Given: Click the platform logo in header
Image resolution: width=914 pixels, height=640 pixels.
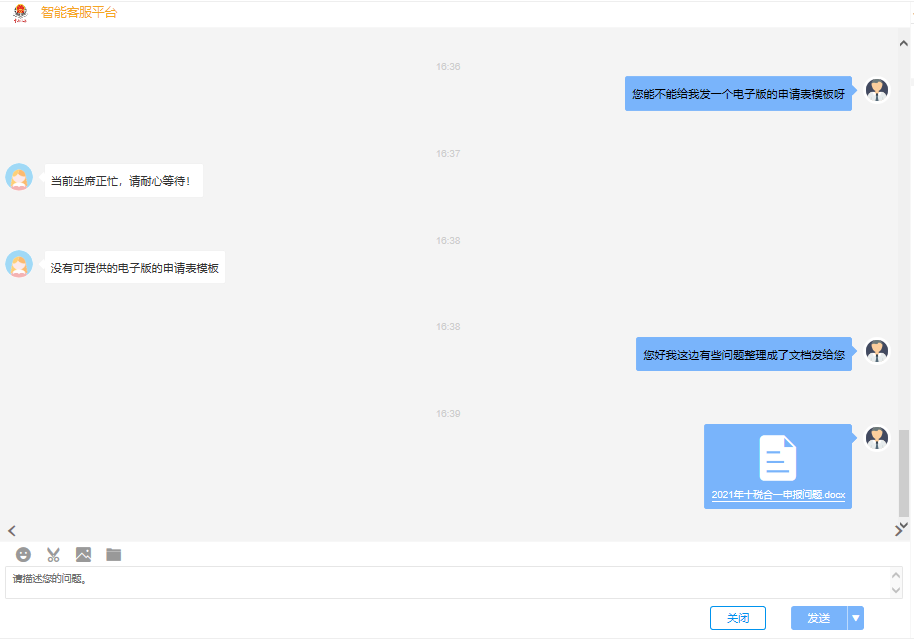Looking at the screenshot, I should [20, 13].
